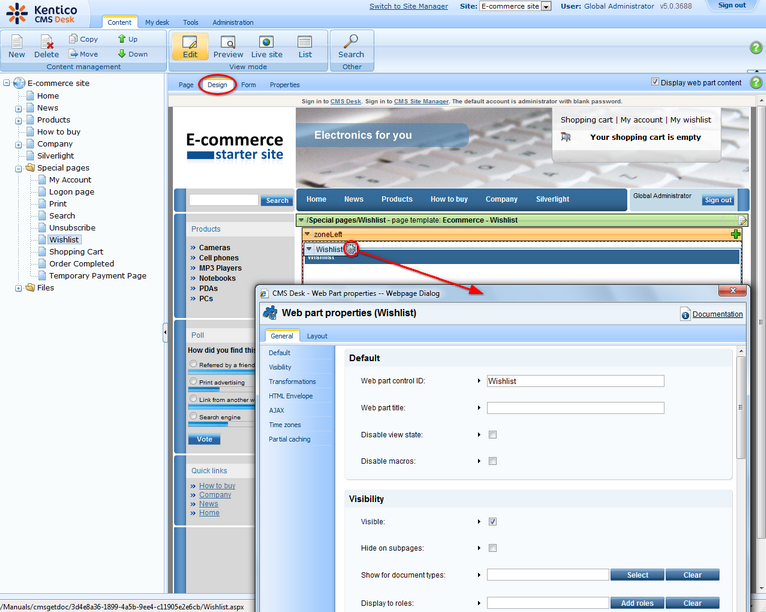Click the Vote button in the poll
This screenshot has height=612, width=766.
204,439
